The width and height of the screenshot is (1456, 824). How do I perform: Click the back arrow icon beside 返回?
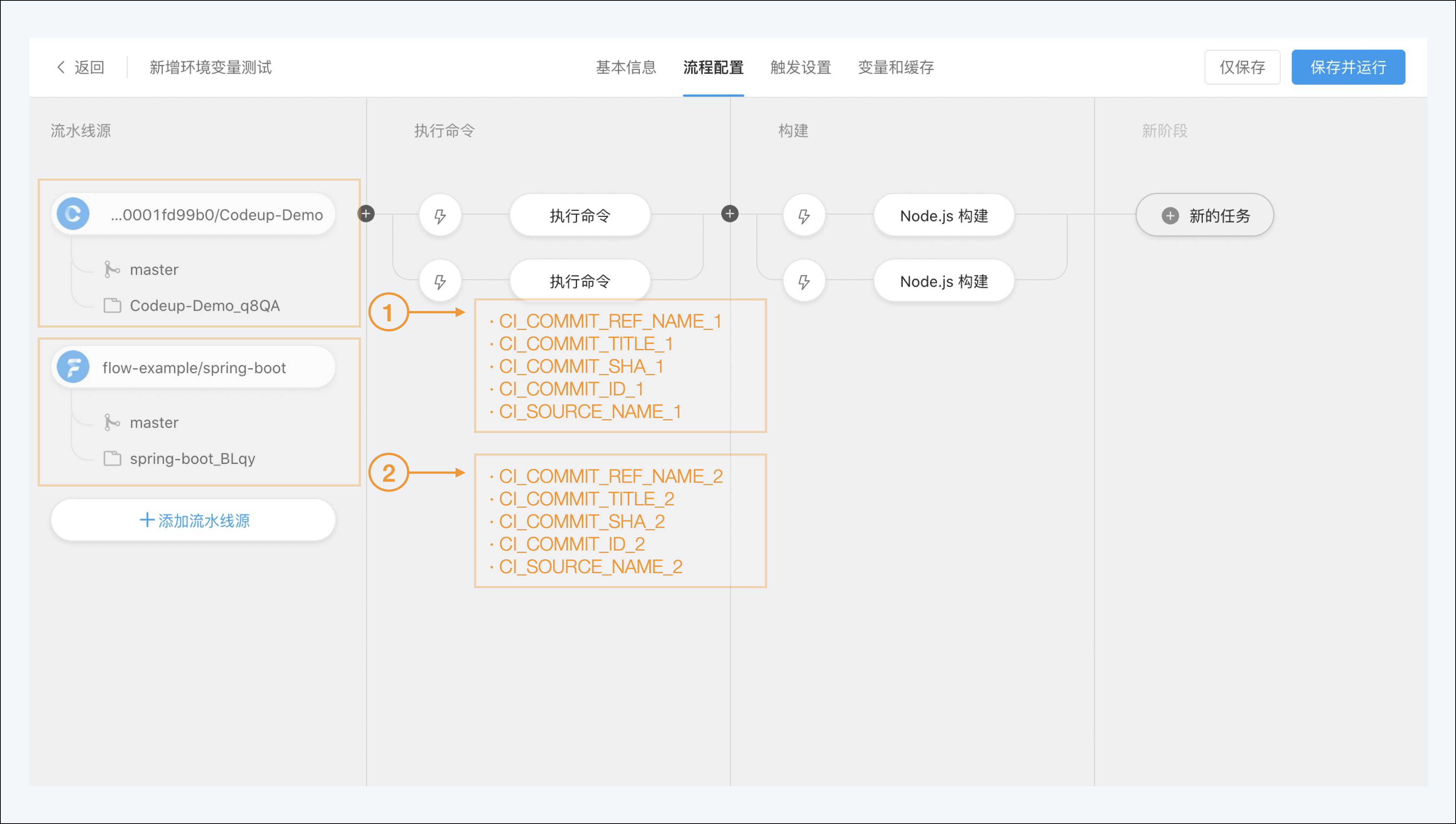tap(61, 67)
